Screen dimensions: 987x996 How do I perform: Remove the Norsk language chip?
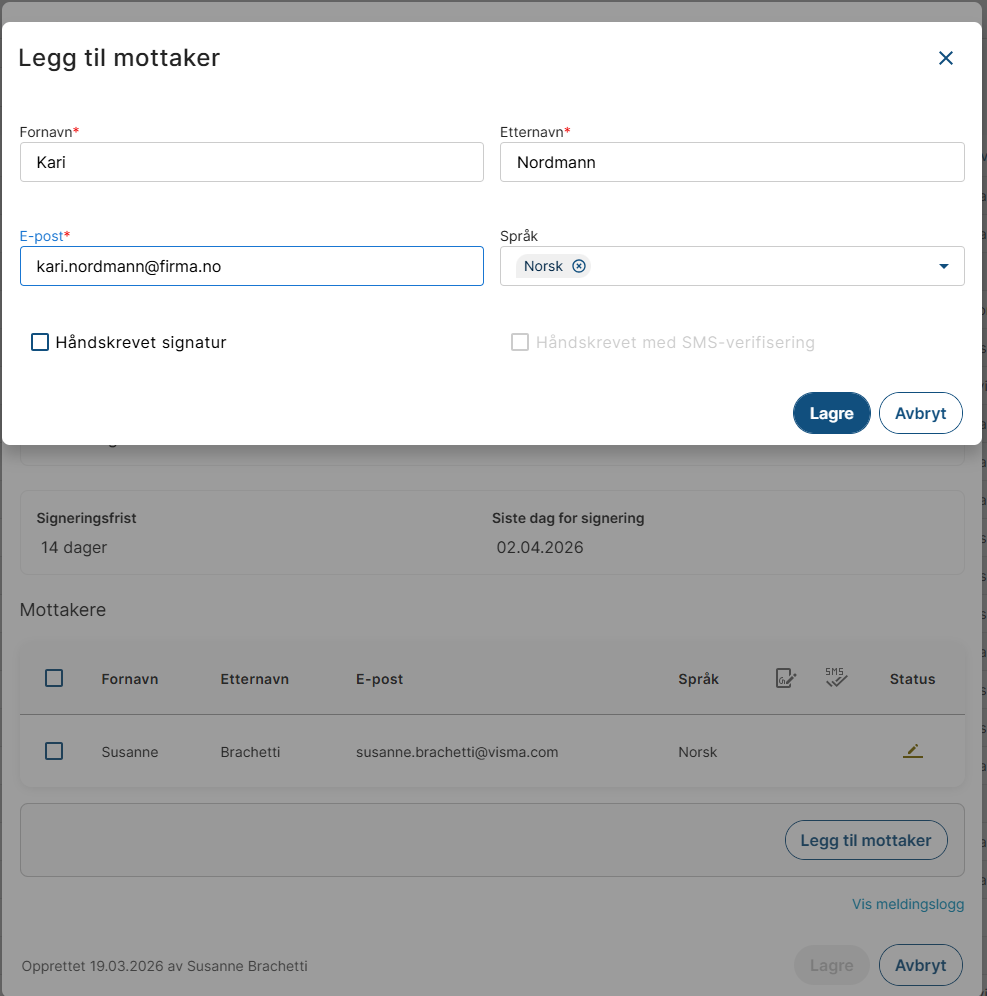pos(579,266)
